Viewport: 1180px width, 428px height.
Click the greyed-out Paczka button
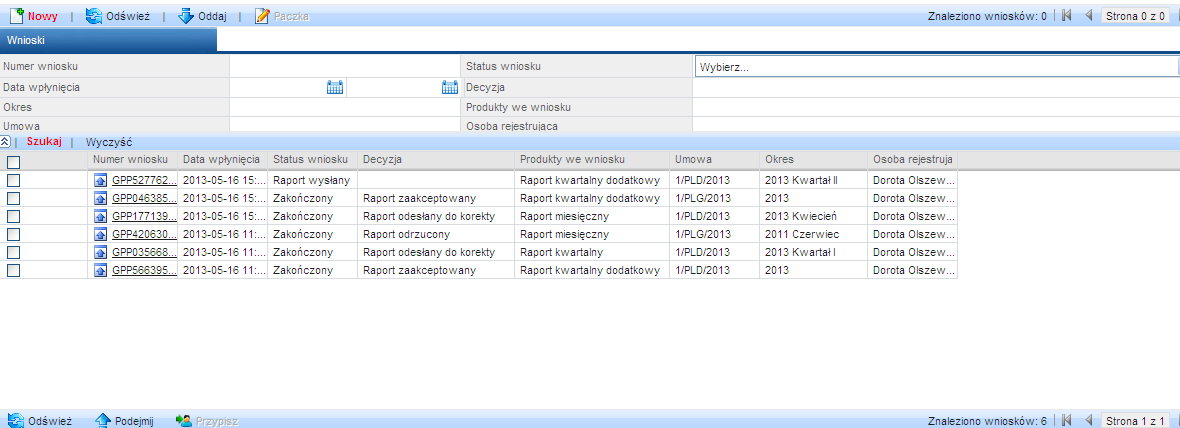click(x=281, y=16)
